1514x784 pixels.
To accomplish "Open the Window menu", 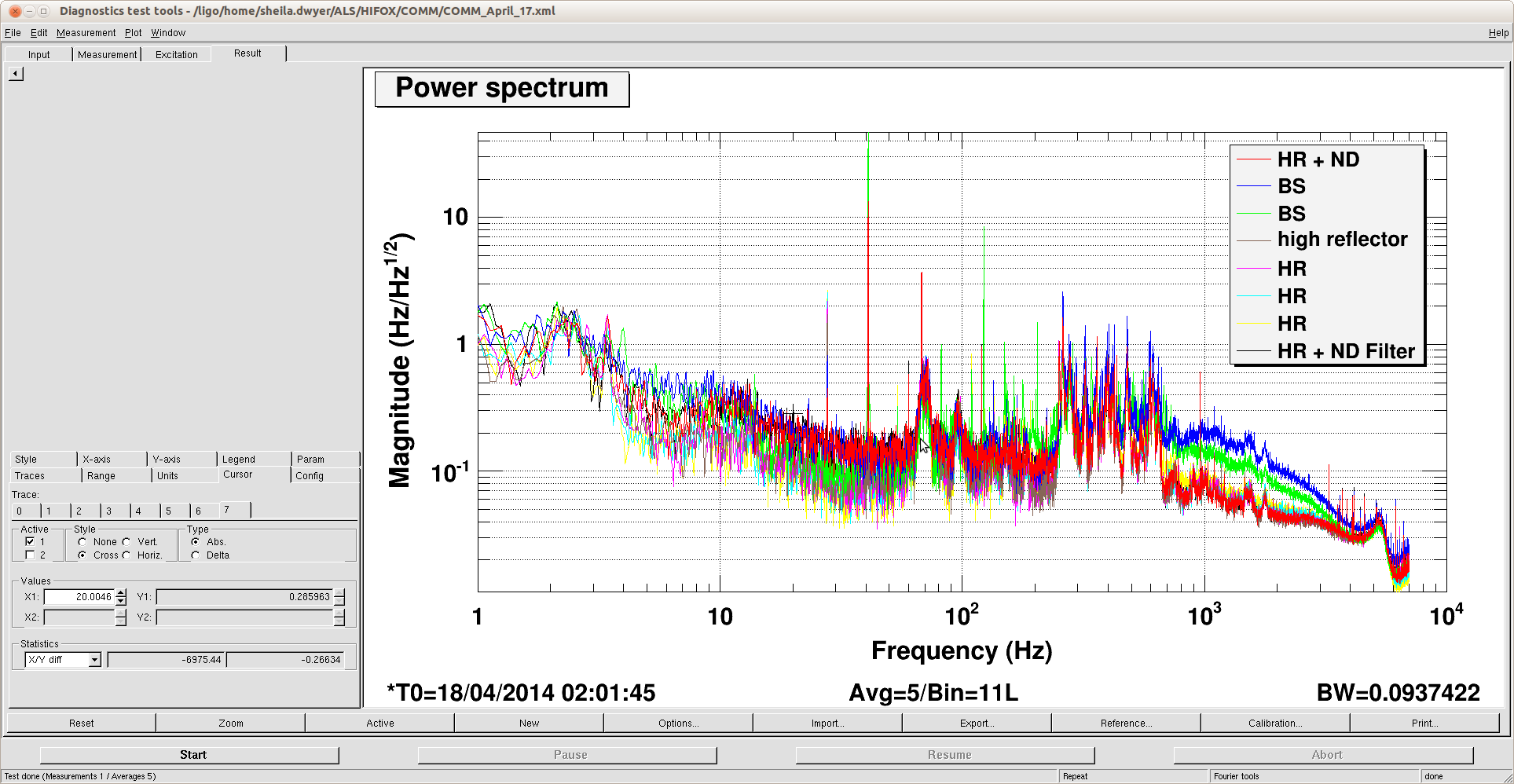I will point(168,33).
